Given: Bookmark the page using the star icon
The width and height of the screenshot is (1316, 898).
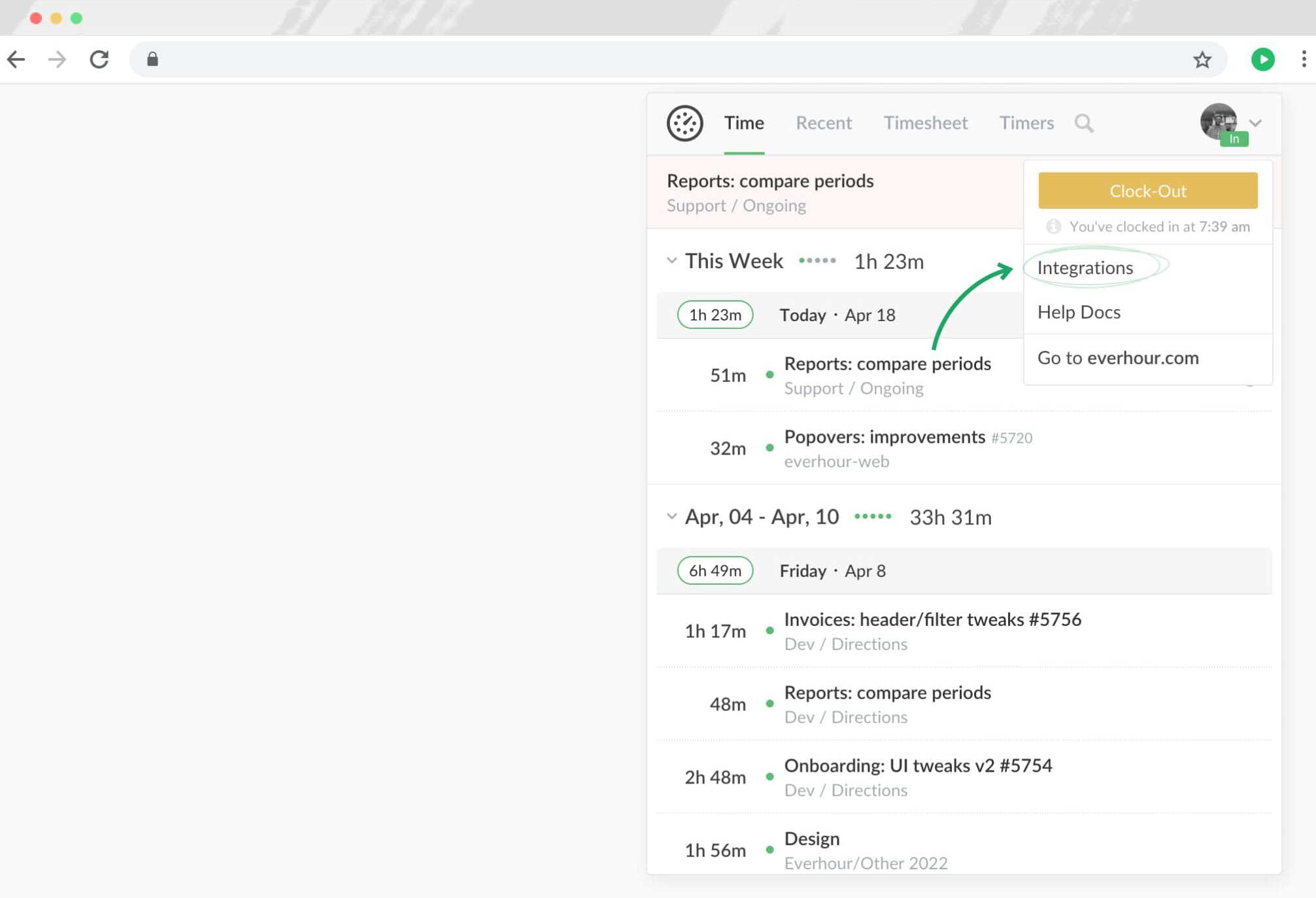Looking at the screenshot, I should [x=1202, y=60].
